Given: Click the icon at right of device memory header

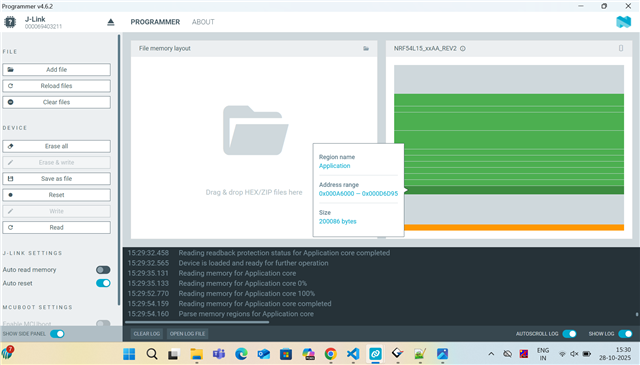Looking at the screenshot, I should pyautogui.click(x=621, y=48).
